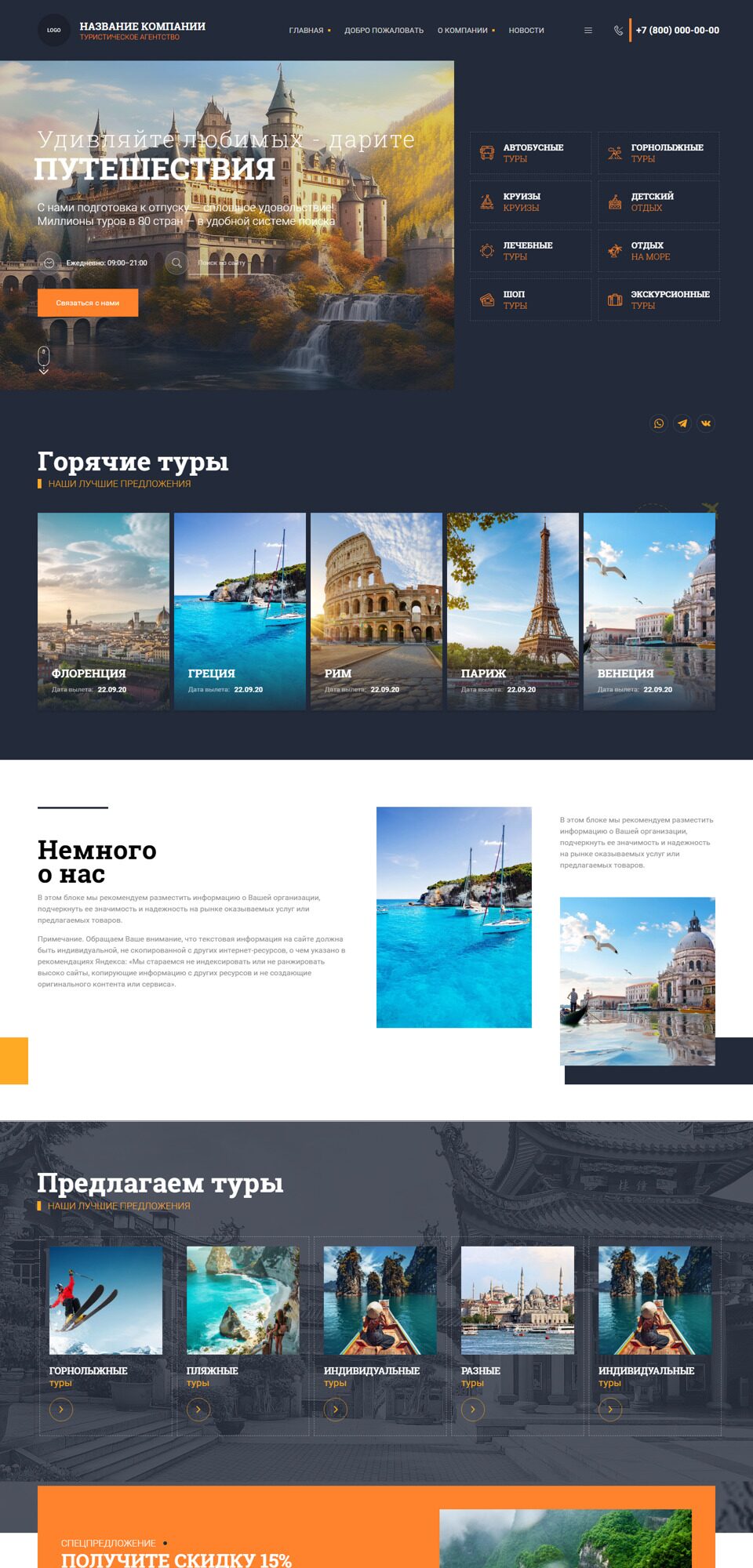753x1568 pixels.
Task: Click arrow under Горнолыжные туры card
Action: point(61,1410)
